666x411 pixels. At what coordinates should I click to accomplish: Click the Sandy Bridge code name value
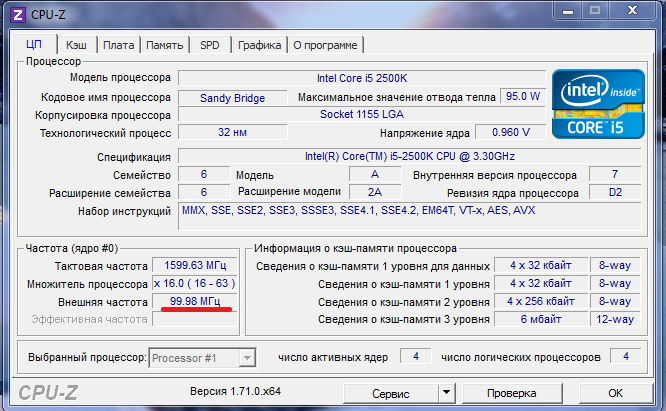[232, 98]
